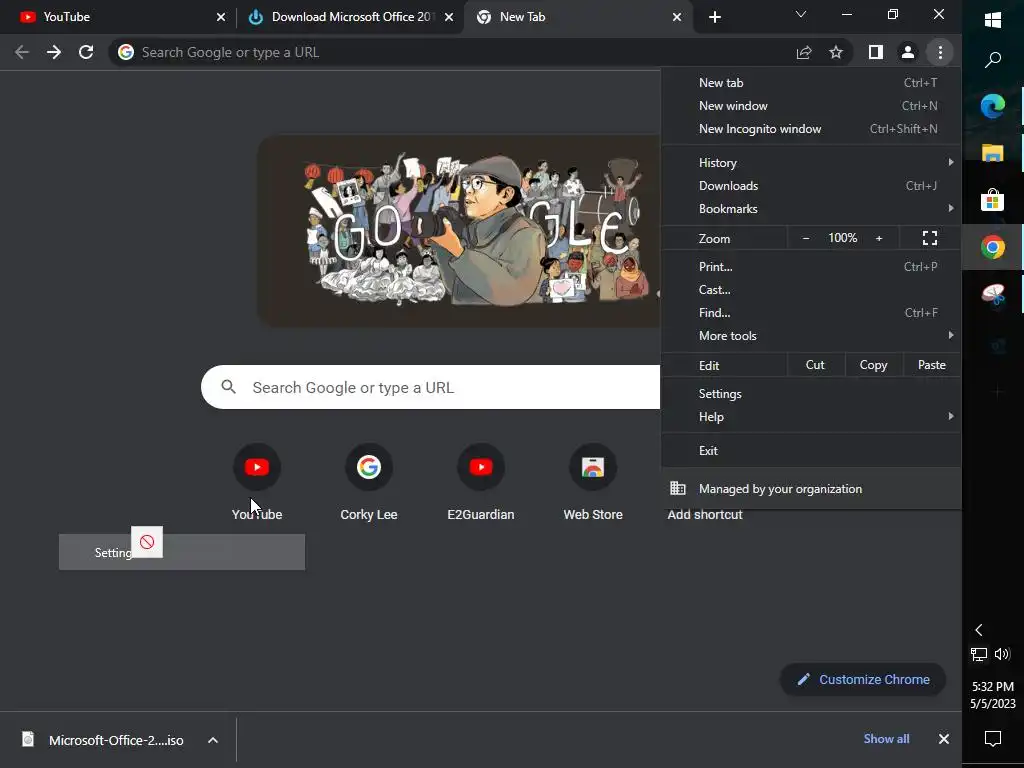Open Windows search icon in taskbar
Screen dimensions: 1024x768
(993, 60)
